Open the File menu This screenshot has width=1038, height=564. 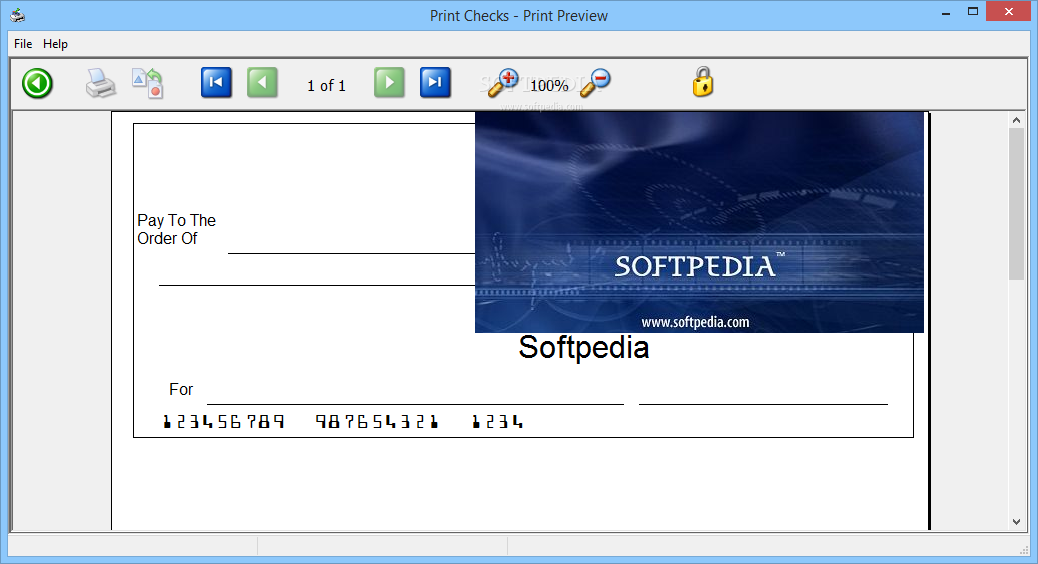pyautogui.click(x=23, y=44)
